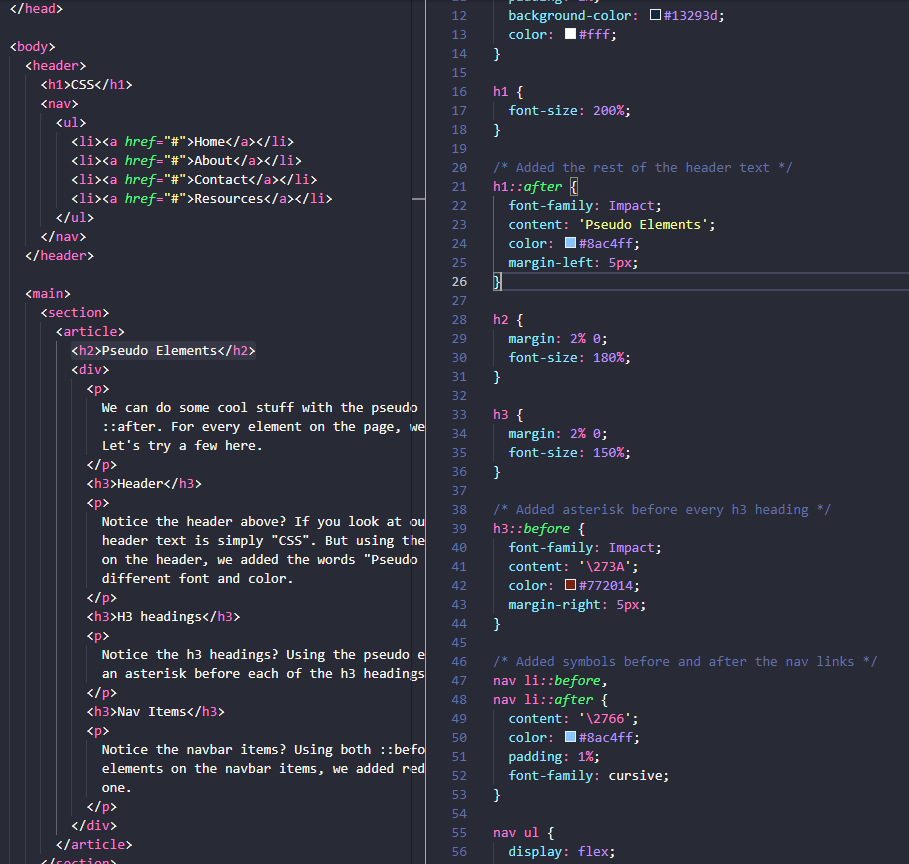This screenshot has height=864, width=909.
Task: Click the h3::before selector
Action: (x=532, y=528)
